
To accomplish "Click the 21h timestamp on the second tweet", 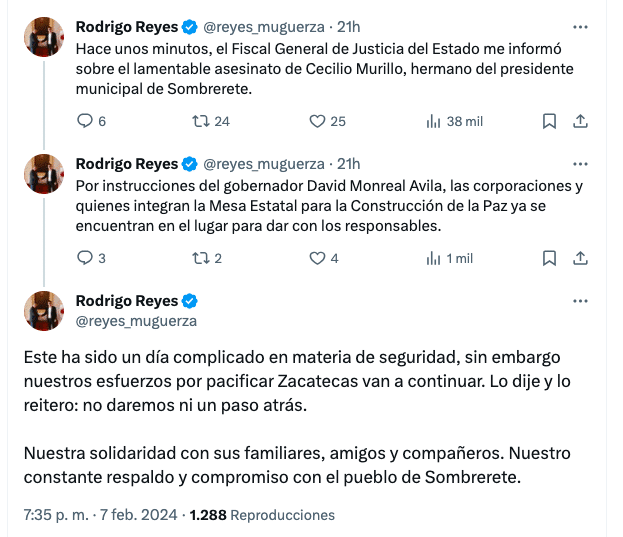I will pos(349,164).
